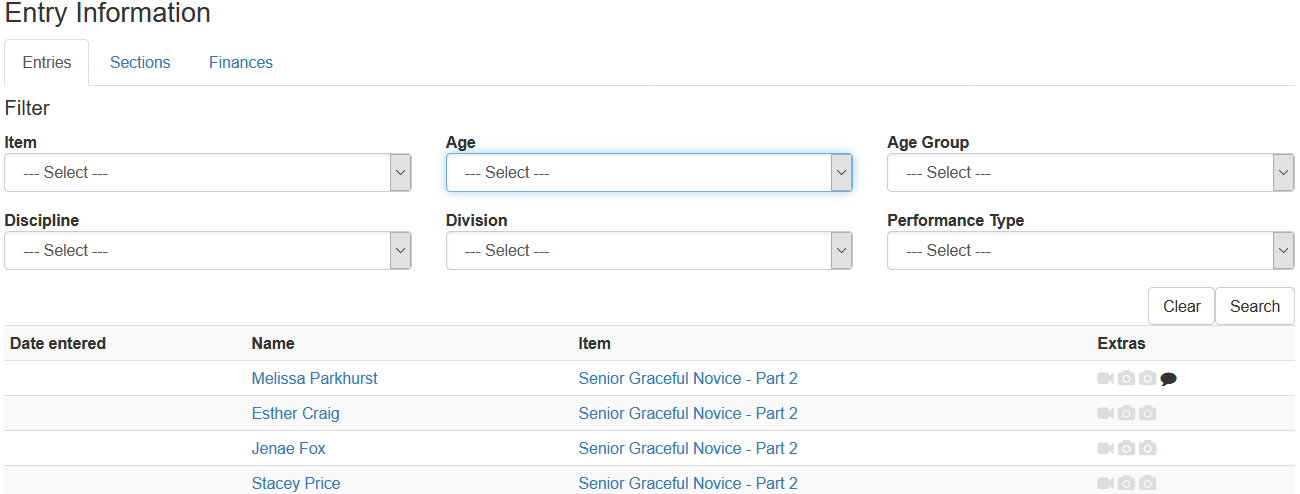Switch to the Sections tab
This screenshot has height=494, width=1300.
pyautogui.click(x=140, y=62)
